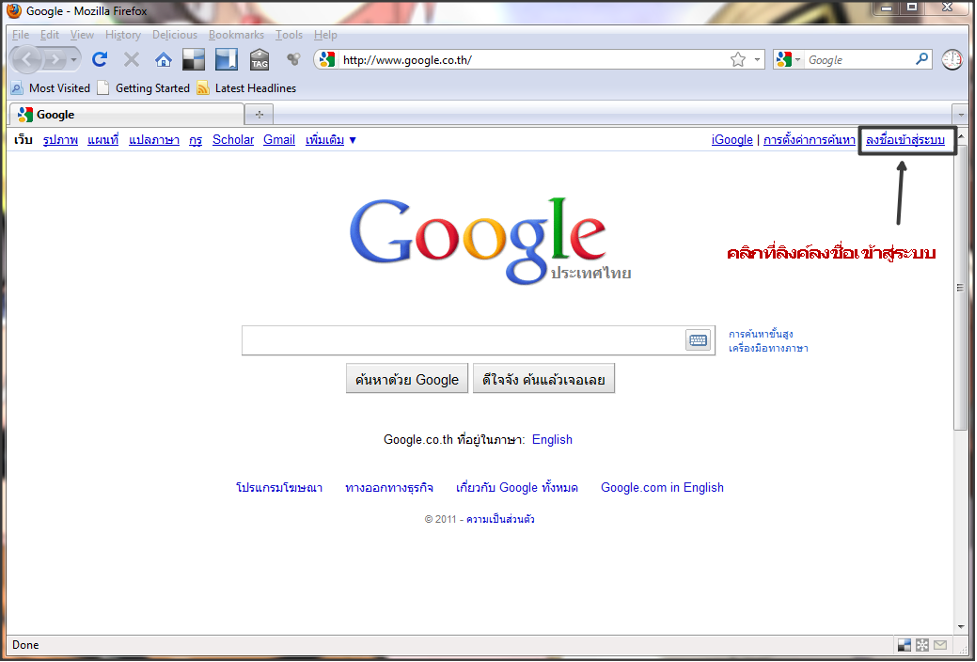Open the กรู link in Google navigation

coord(196,140)
